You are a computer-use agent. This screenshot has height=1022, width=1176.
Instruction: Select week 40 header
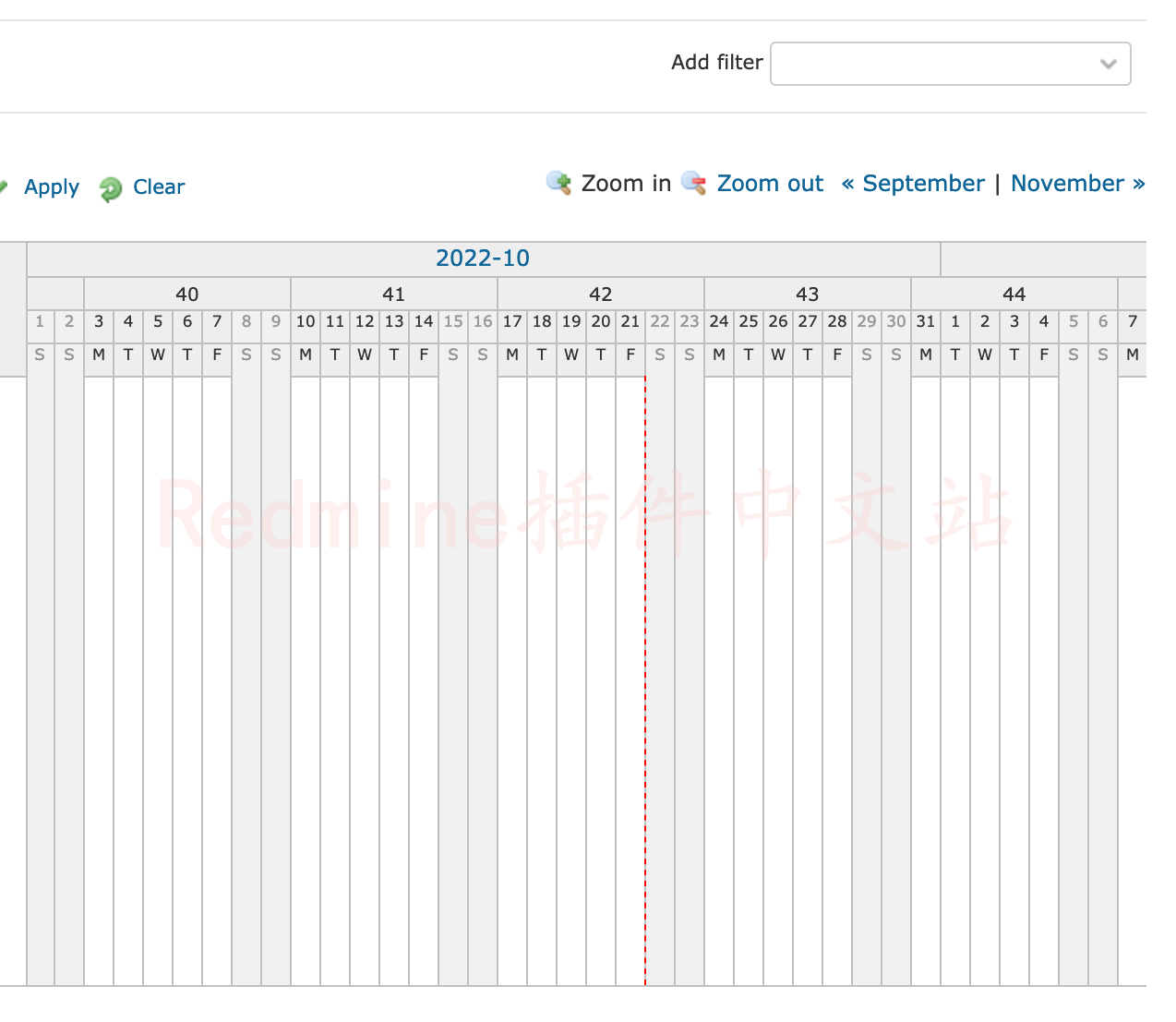click(187, 294)
